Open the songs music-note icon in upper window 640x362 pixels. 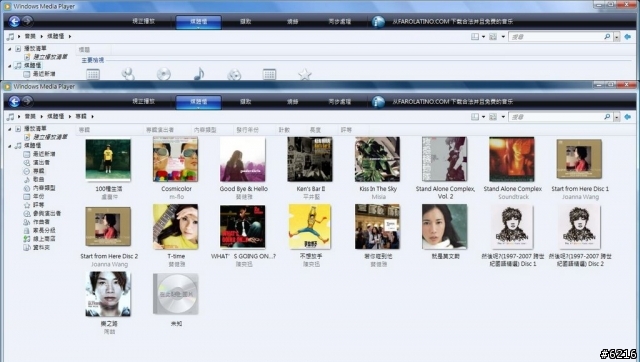pos(199,74)
